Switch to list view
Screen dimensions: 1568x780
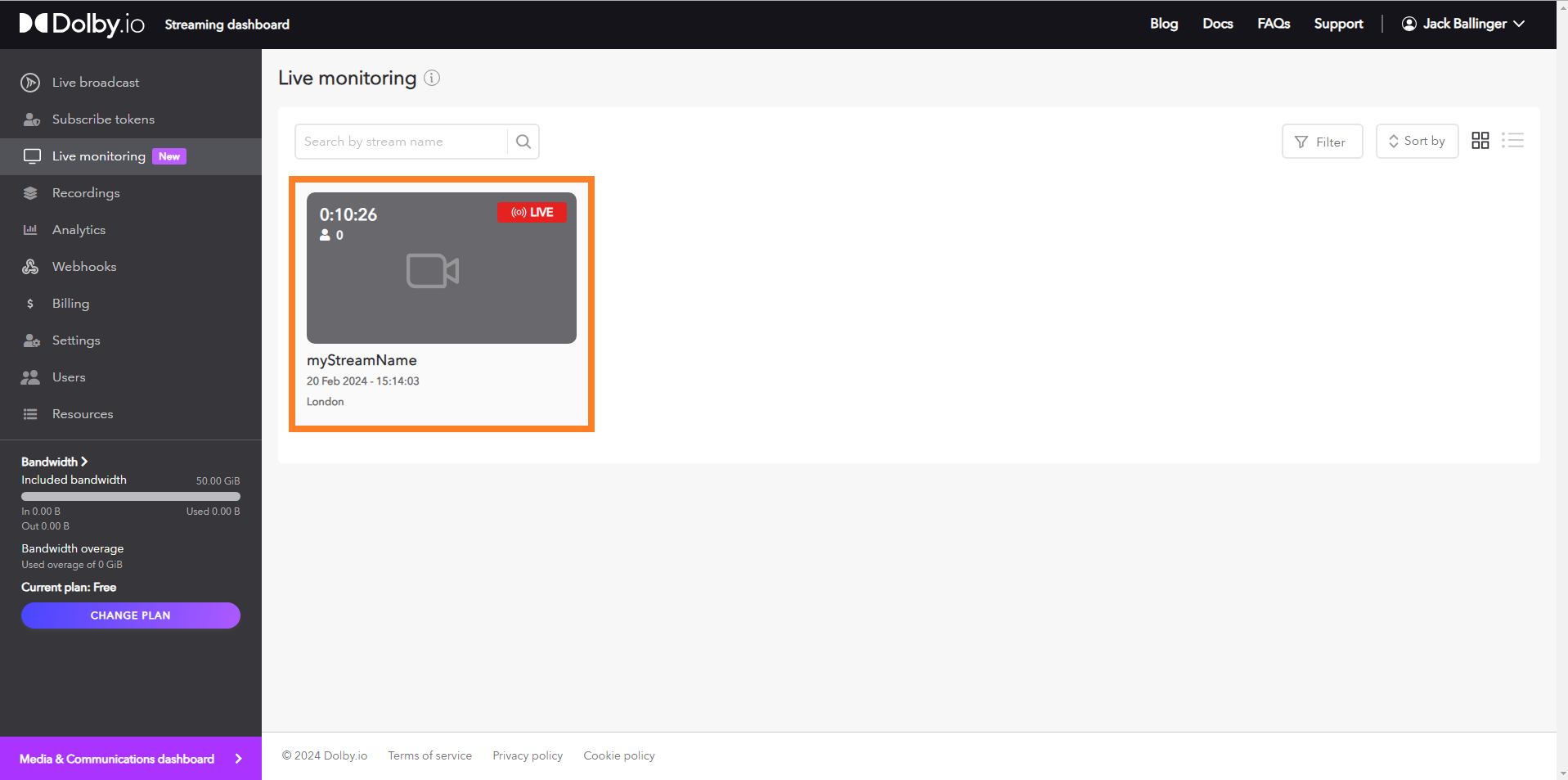coord(1513,141)
